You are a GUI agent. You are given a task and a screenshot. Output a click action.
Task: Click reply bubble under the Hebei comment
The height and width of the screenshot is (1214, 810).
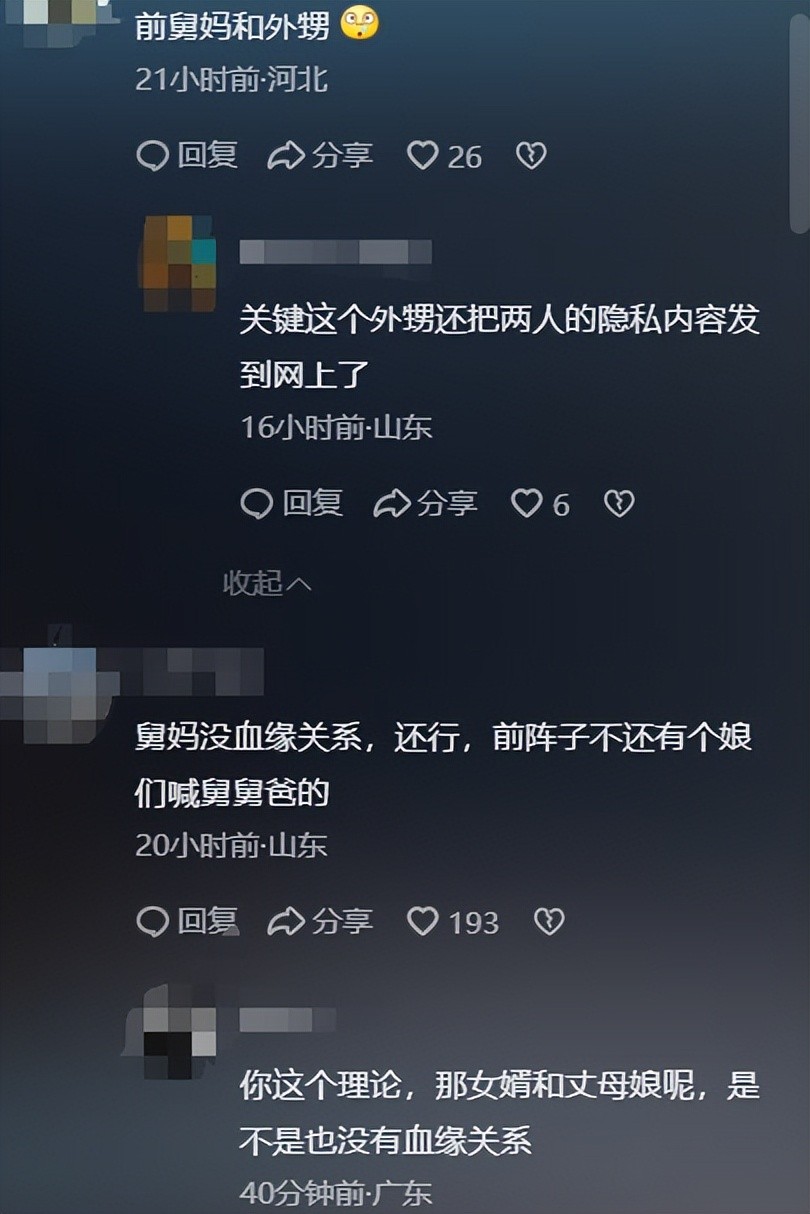point(186,156)
